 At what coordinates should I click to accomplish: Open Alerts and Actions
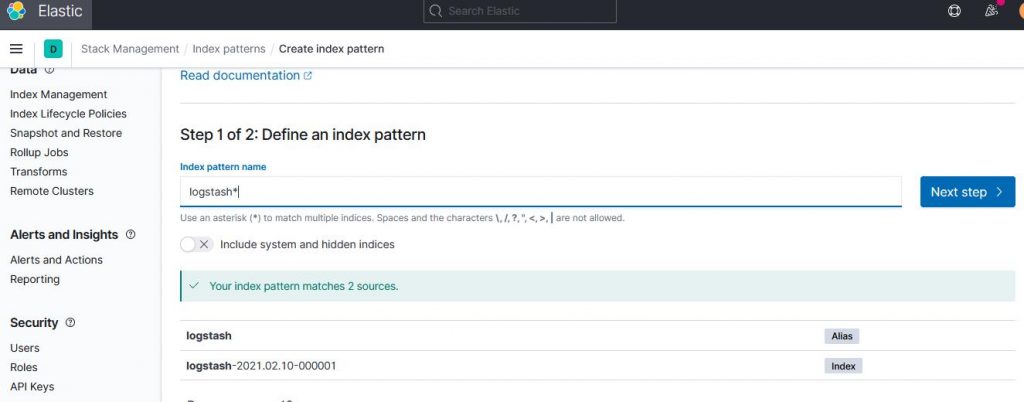(56, 260)
